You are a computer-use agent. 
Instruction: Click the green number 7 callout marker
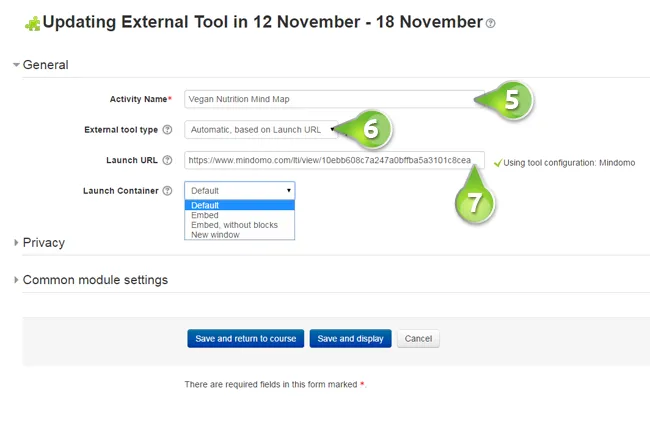(475, 195)
